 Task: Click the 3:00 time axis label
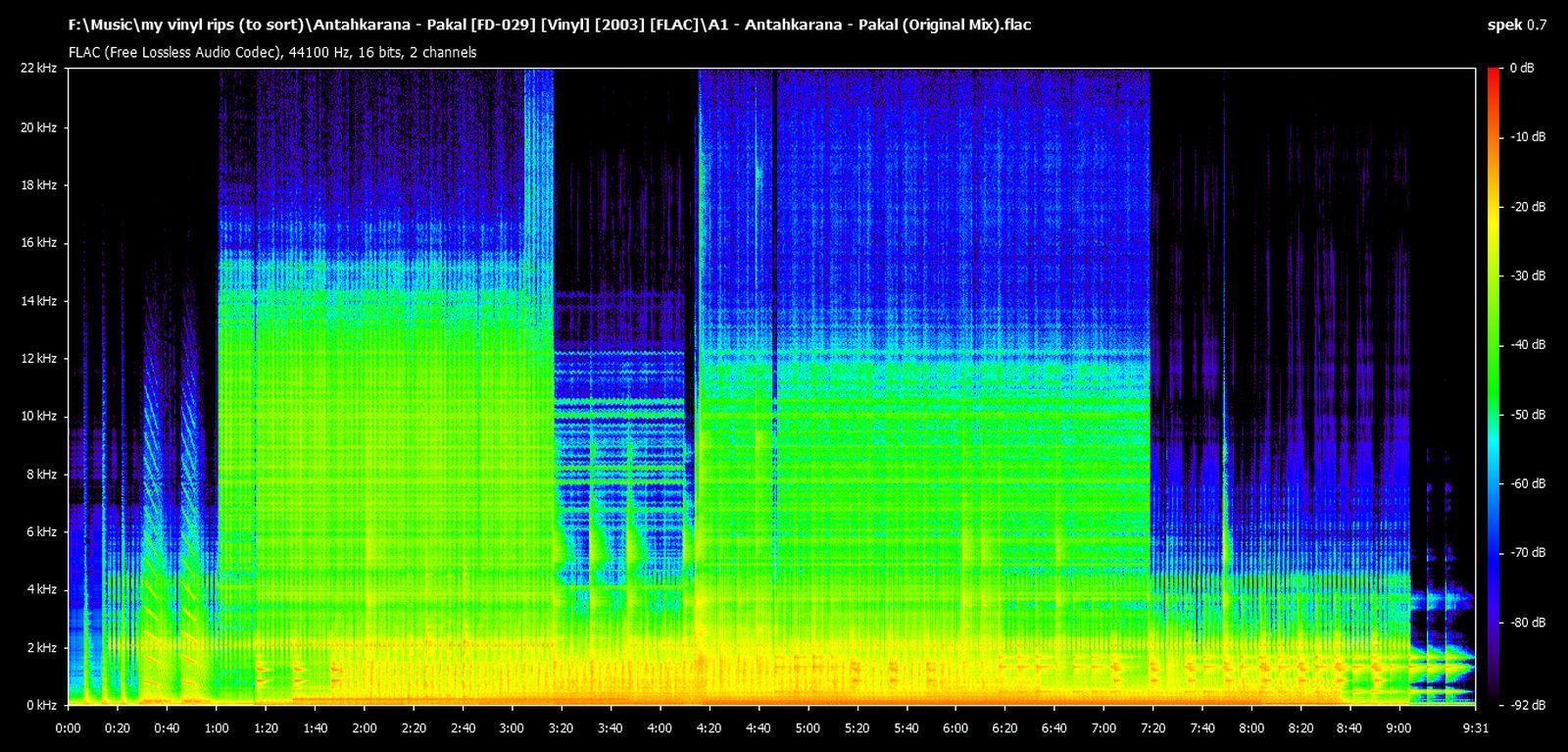pos(512,728)
